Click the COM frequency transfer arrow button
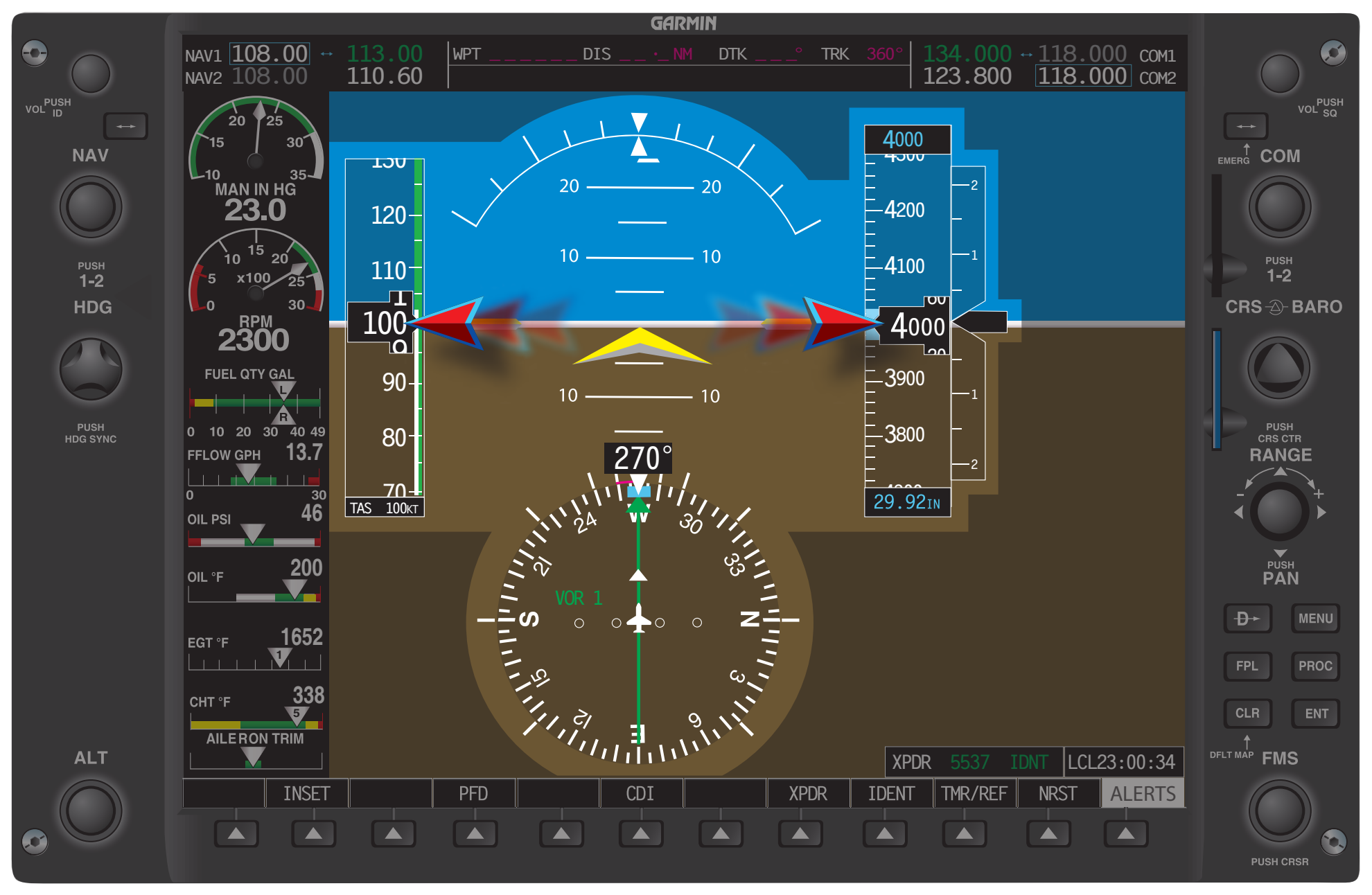 click(x=1245, y=126)
